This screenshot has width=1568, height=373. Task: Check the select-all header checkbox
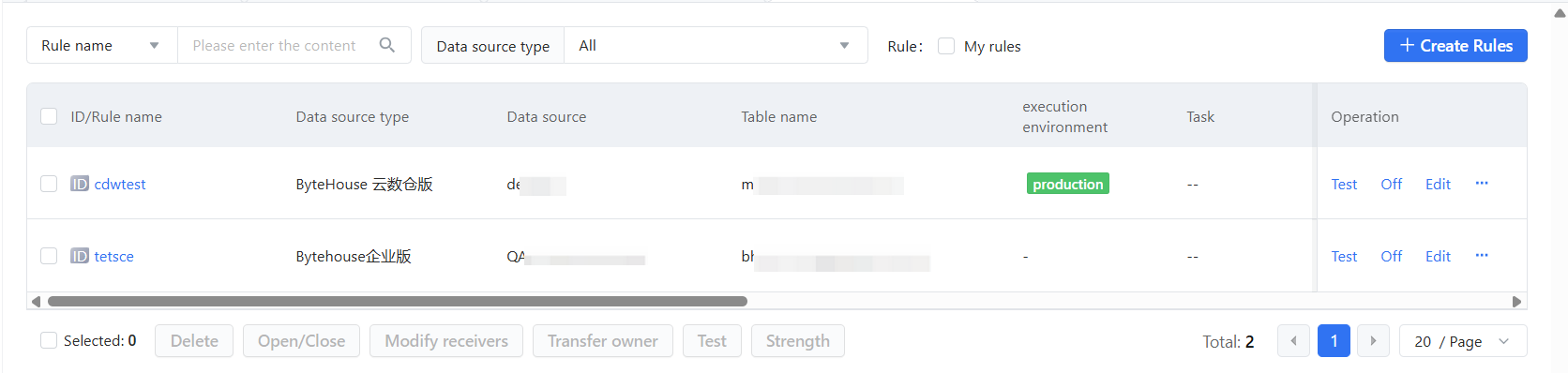(x=49, y=116)
